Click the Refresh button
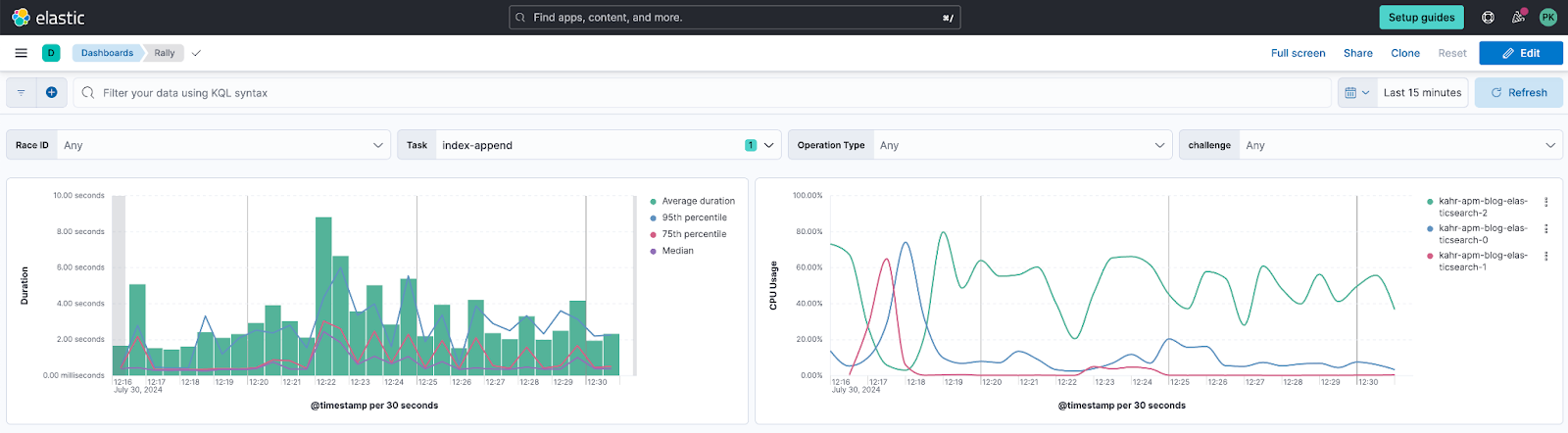The width and height of the screenshot is (1568, 433). [1518, 93]
